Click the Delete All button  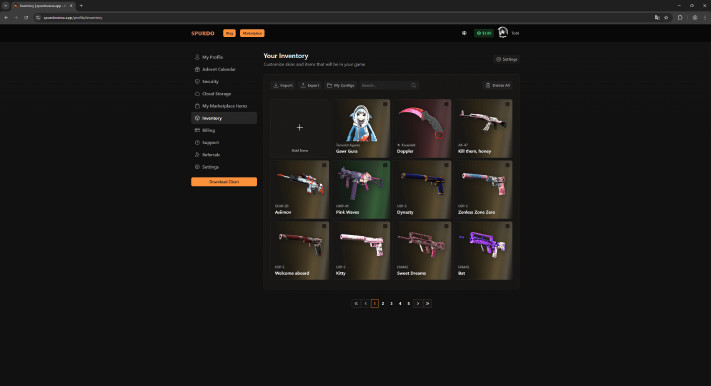pyautogui.click(x=498, y=85)
